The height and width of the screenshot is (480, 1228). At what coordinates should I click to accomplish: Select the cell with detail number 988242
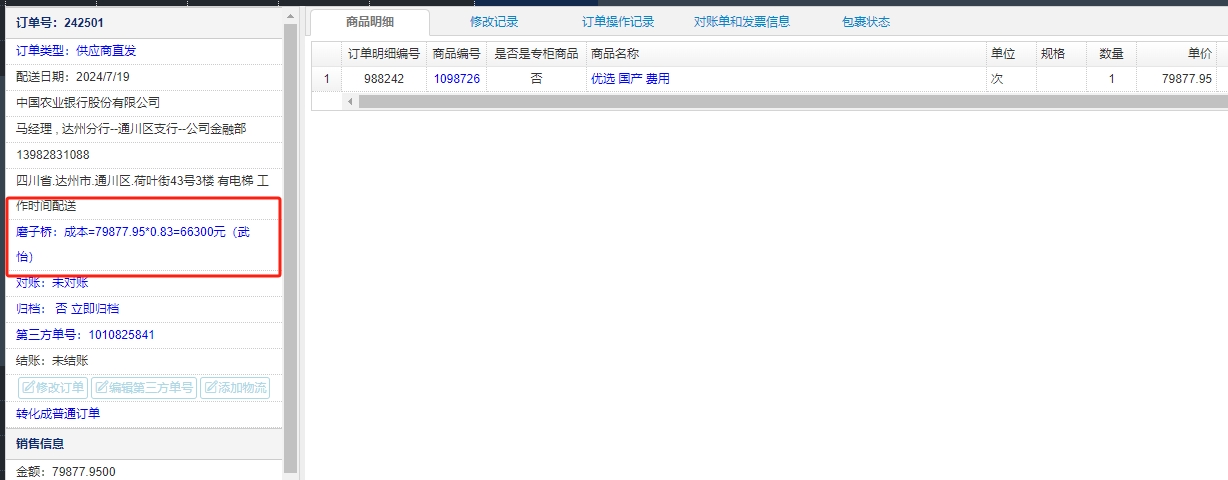(x=383, y=78)
